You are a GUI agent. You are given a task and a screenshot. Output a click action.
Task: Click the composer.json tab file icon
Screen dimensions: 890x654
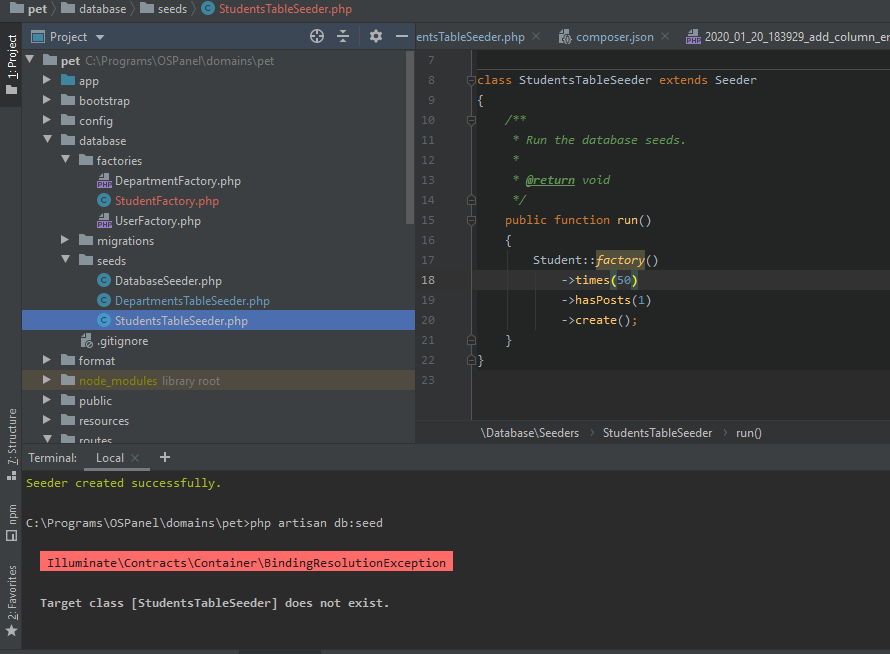pos(565,37)
